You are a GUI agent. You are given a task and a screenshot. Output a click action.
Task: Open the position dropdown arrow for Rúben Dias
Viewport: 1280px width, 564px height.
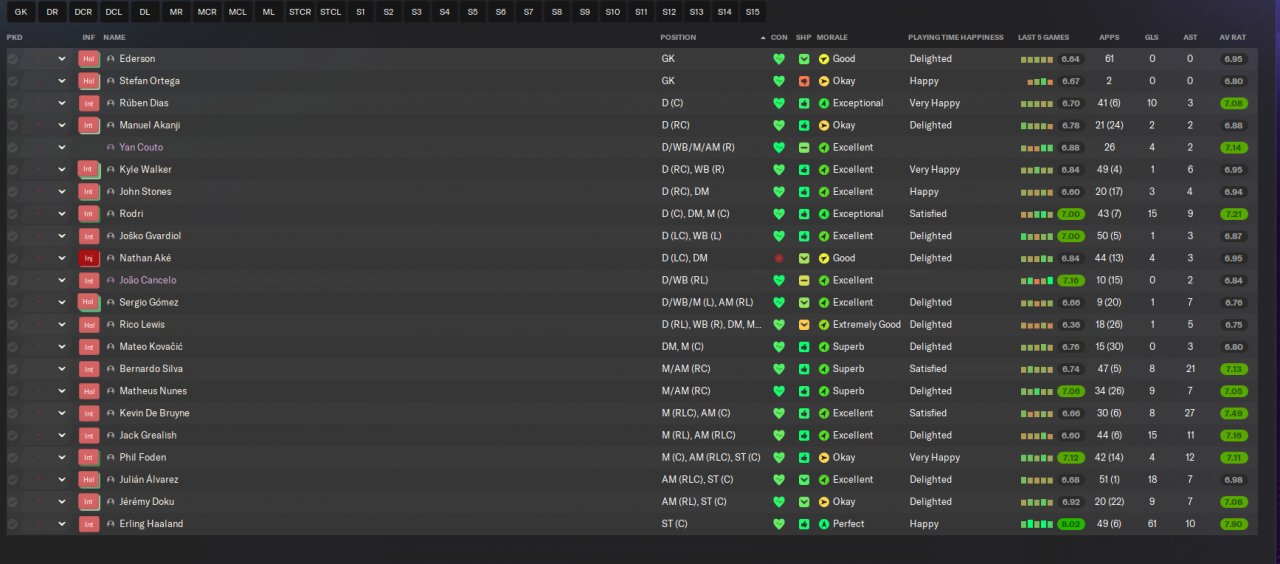pyautogui.click(x=62, y=103)
